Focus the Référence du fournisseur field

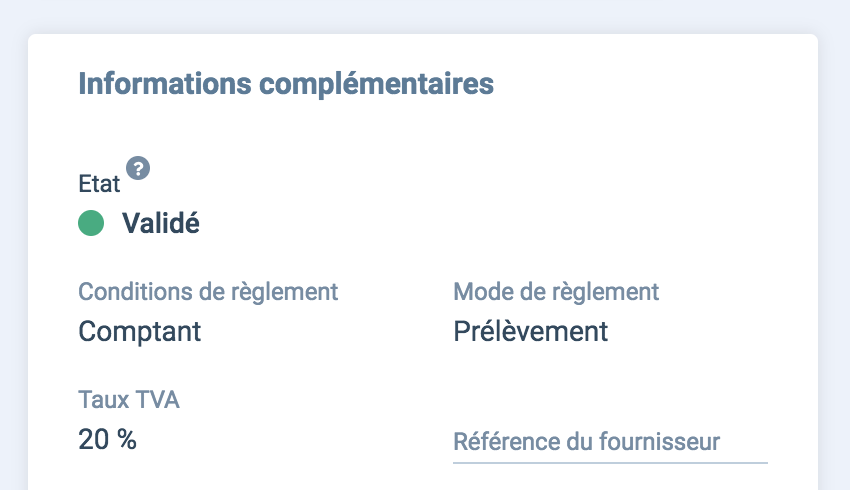coord(610,442)
